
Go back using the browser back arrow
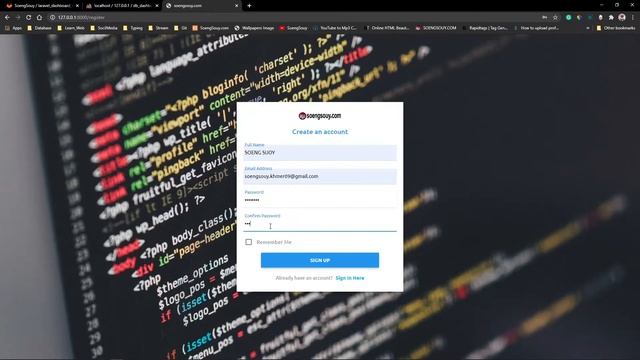[x=7, y=18]
